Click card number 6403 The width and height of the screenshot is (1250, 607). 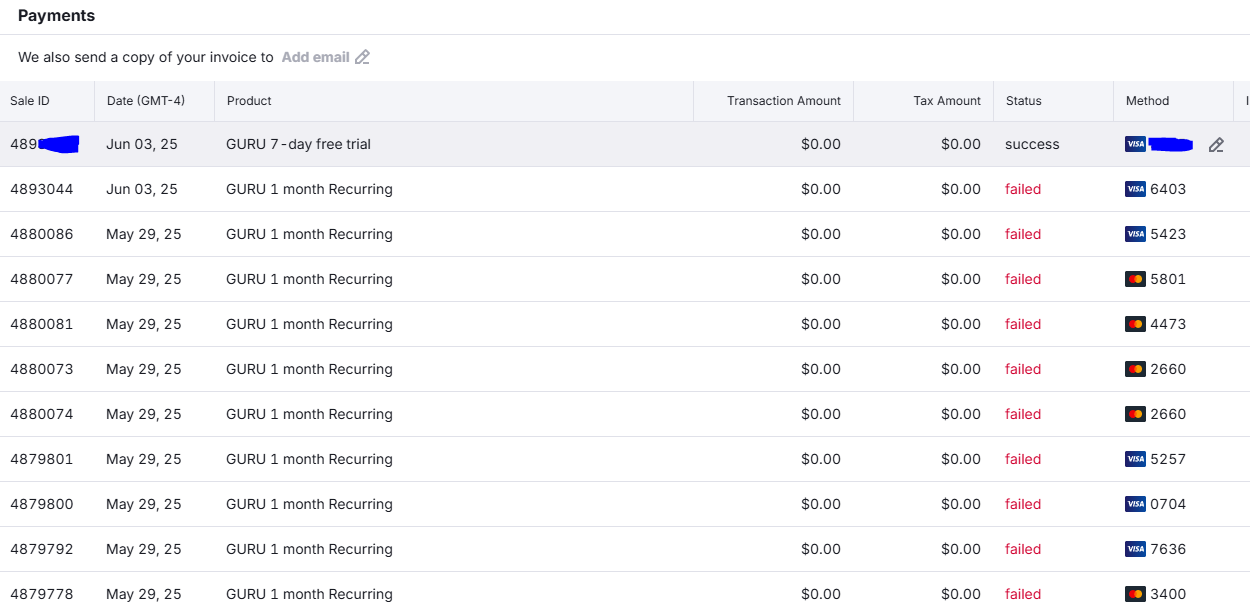pyautogui.click(x=1168, y=189)
